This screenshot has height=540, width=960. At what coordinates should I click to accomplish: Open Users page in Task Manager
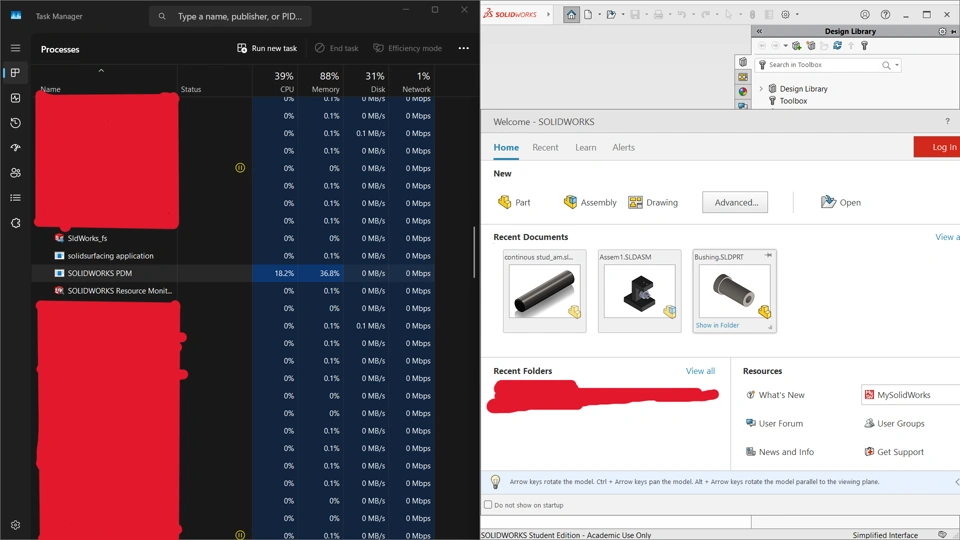pyautogui.click(x=15, y=173)
